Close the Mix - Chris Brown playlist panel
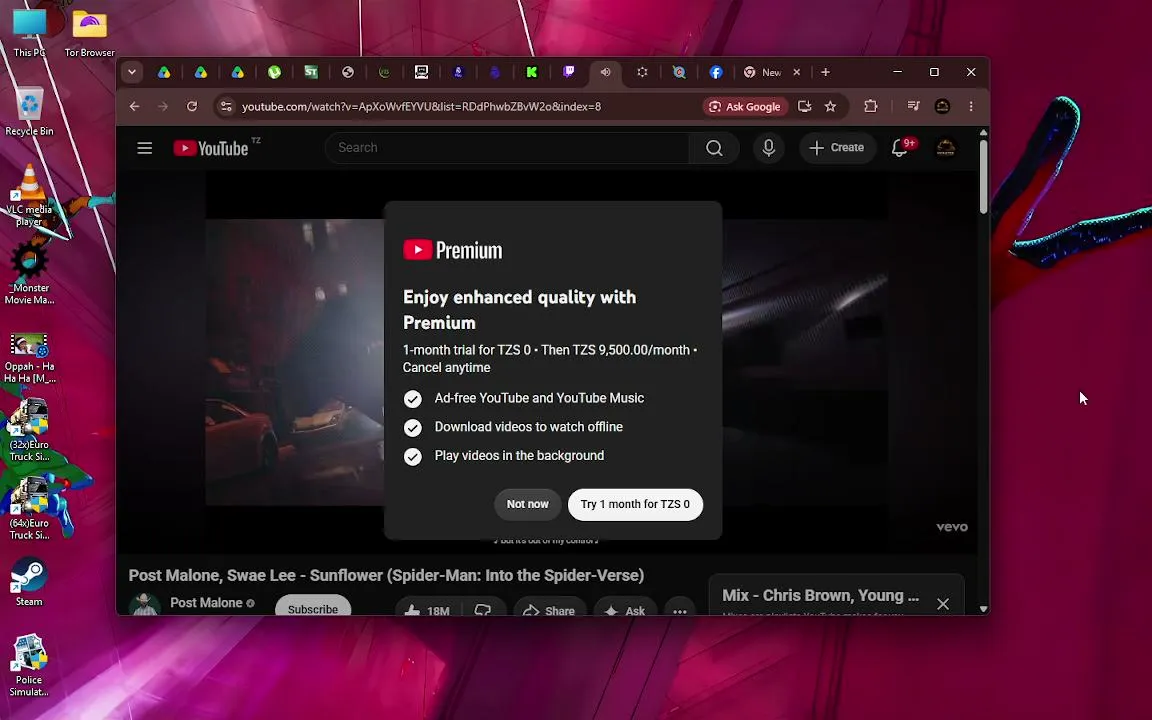Image resolution: width=1152 pixels, height=720 pixels. [x=943, y=603]
